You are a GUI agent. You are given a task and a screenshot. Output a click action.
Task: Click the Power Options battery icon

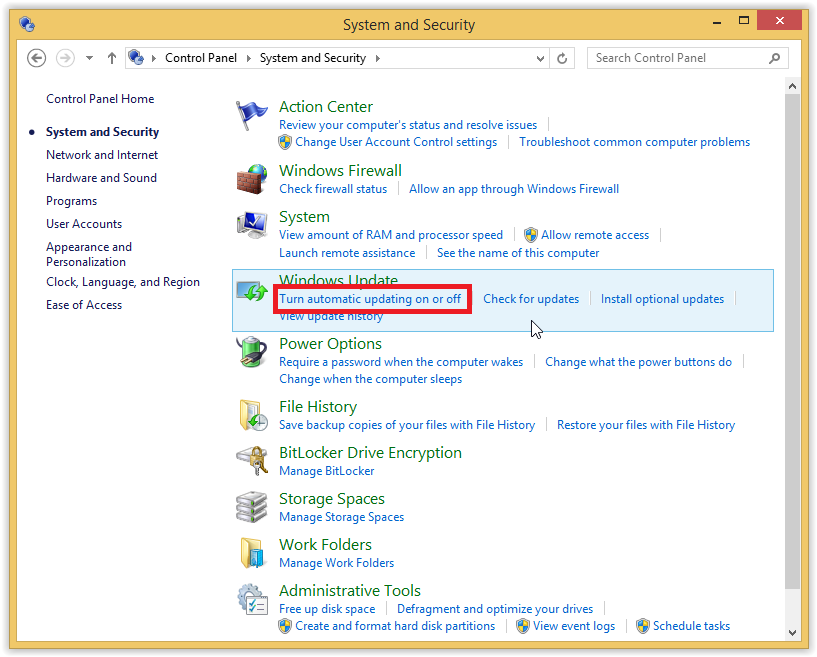pyautogui.click(x=252, y=352)
